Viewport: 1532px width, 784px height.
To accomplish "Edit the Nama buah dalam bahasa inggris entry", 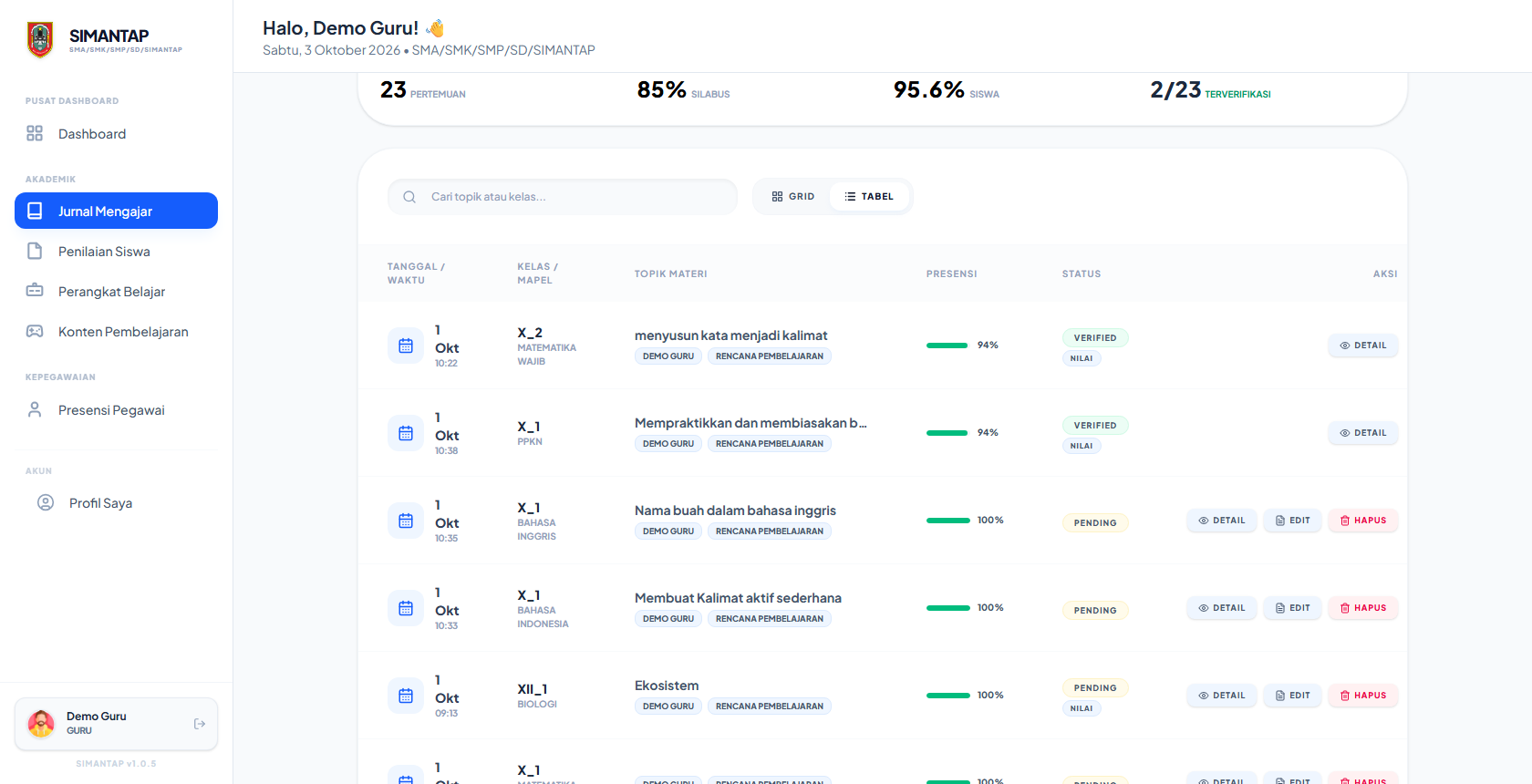I will click(x=1292, y=521).
